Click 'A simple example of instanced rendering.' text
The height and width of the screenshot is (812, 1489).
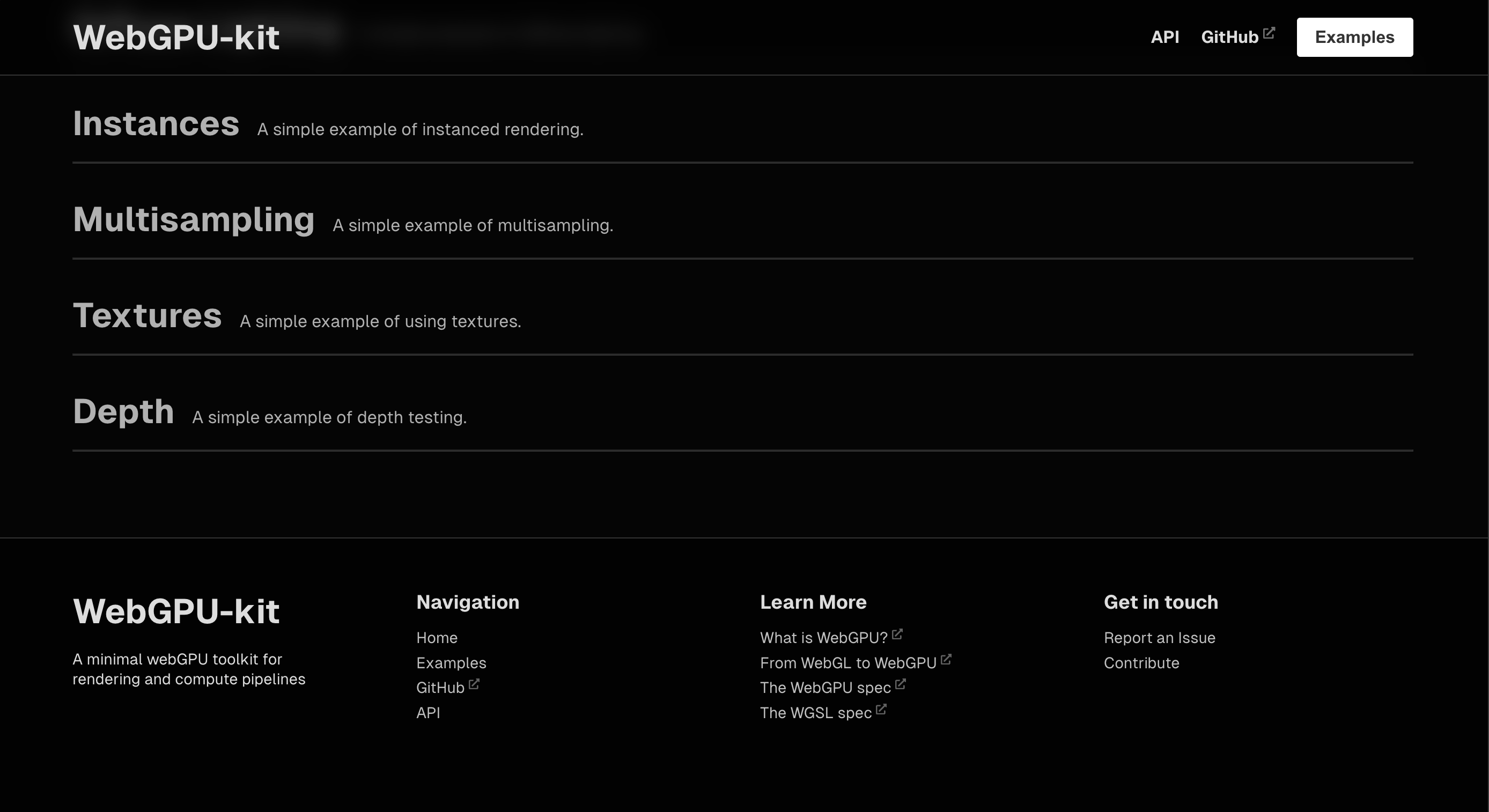tap(420, 129)
